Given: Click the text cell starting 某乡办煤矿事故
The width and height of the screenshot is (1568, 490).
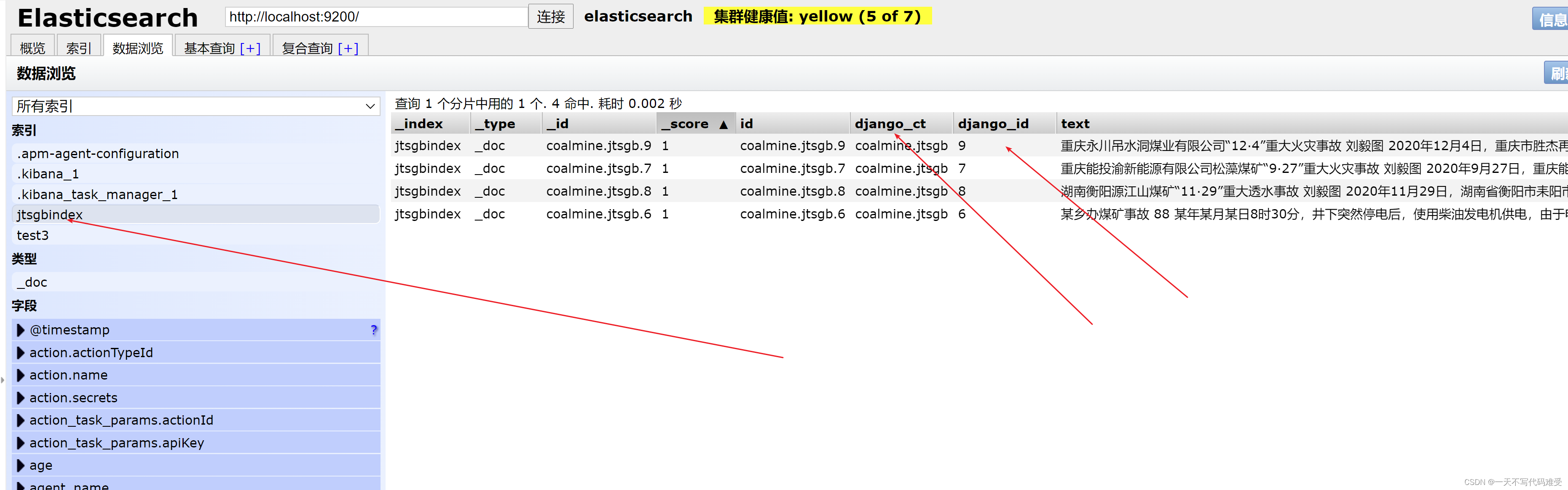Looking at the screenshot, I should pyautogui.click(x=1312, y=214).
